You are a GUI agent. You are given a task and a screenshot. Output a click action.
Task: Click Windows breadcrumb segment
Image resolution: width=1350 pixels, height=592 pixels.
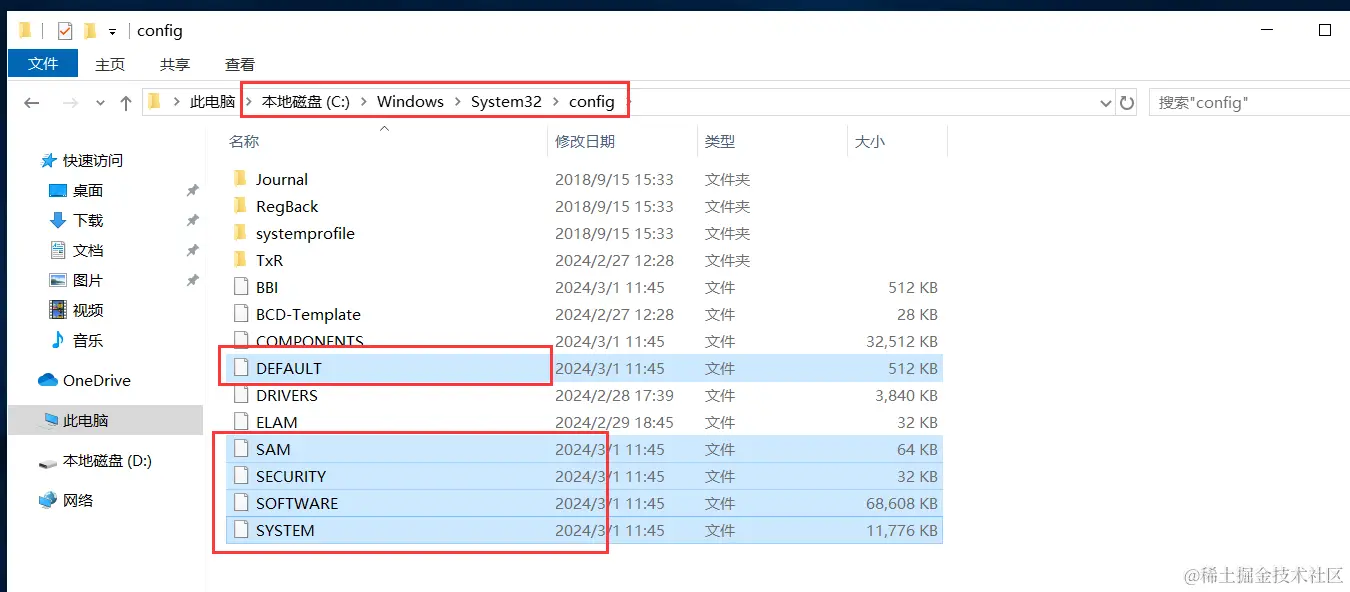(x=410, y=102)
